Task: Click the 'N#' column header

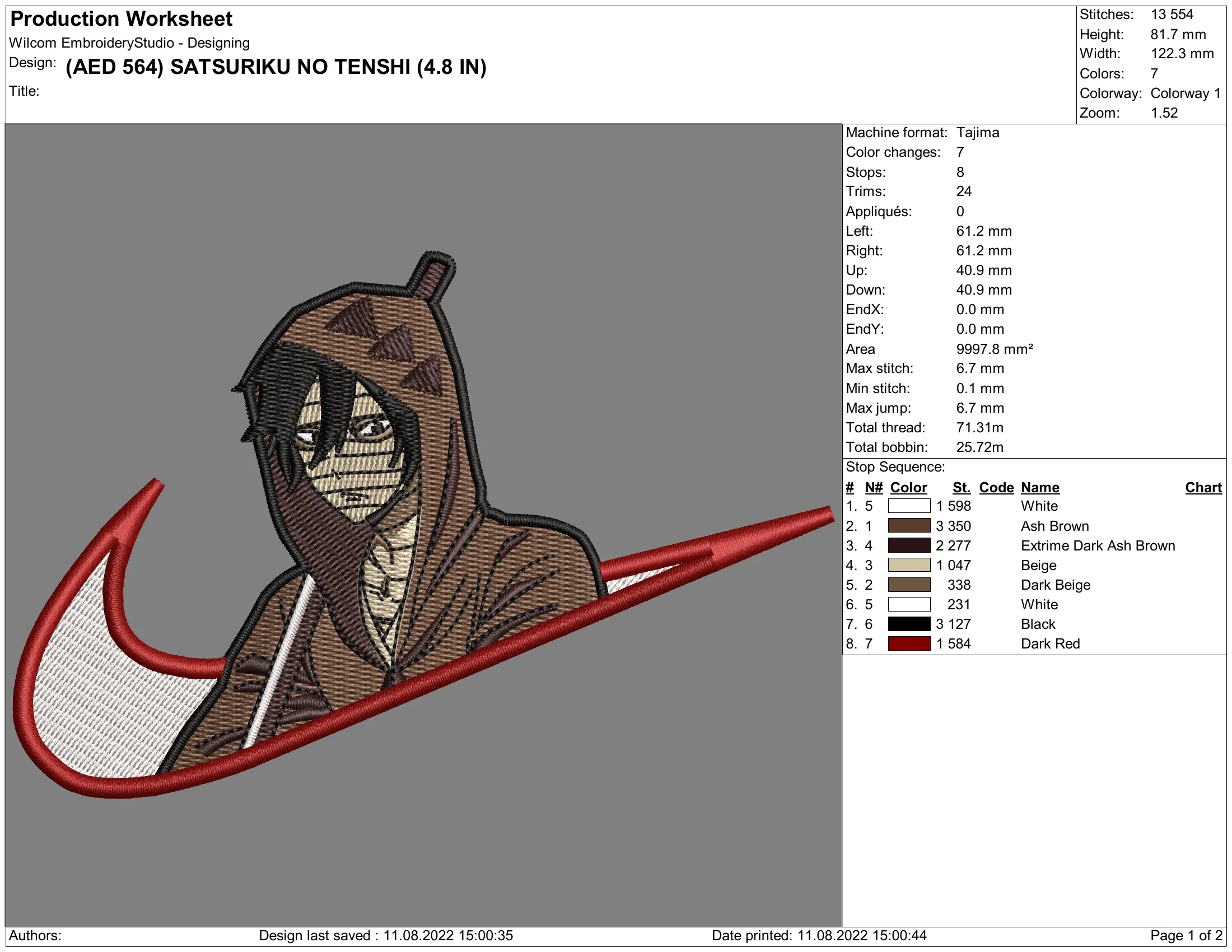Action: (873, 487)
